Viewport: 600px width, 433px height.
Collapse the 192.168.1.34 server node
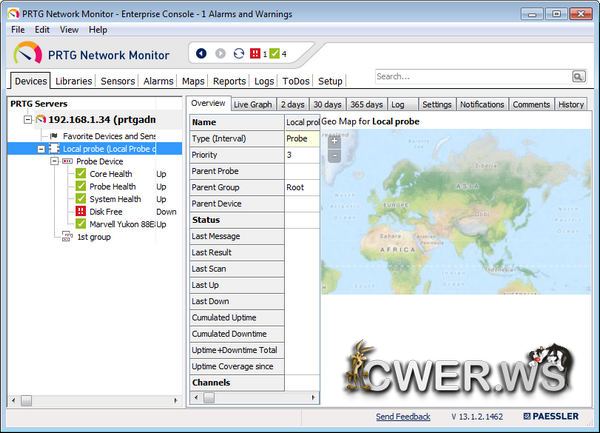tap(26, 120)
